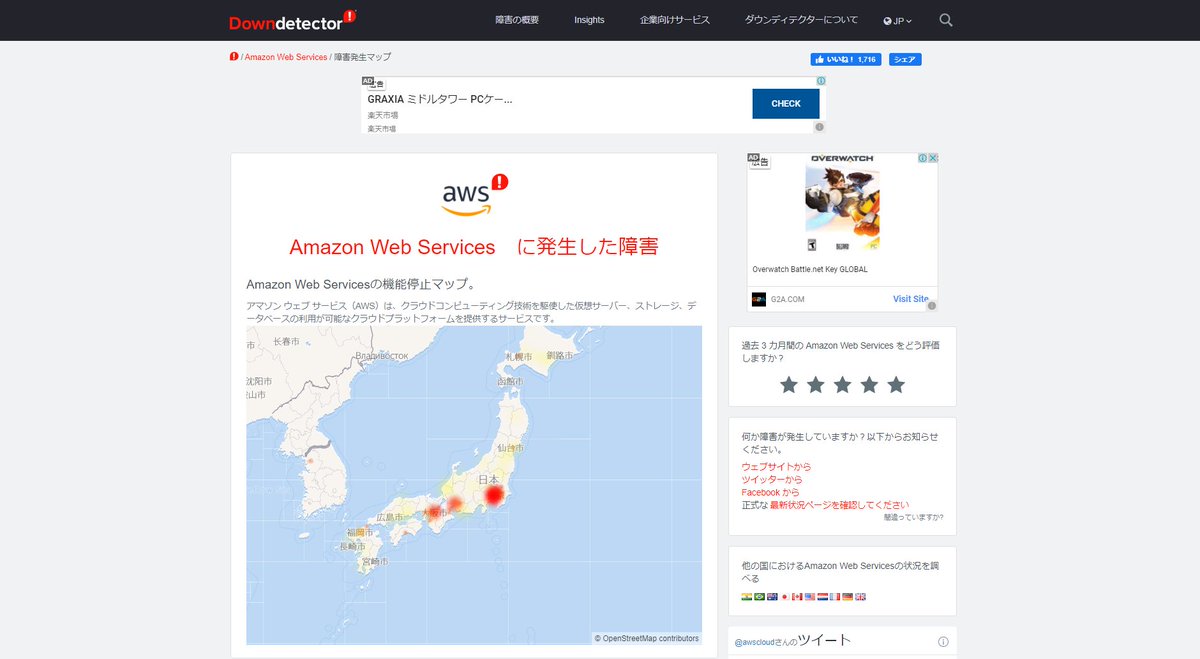Select the Australia flag
1200x659 pixels.
pyautogui.click(x=772, y=597)
